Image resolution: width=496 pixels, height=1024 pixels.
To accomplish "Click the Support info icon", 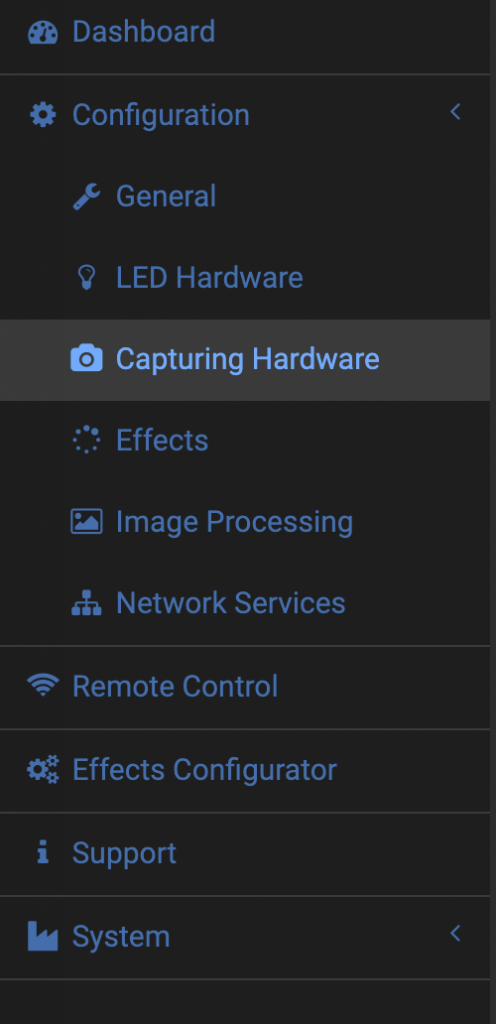I will [43, 853].
